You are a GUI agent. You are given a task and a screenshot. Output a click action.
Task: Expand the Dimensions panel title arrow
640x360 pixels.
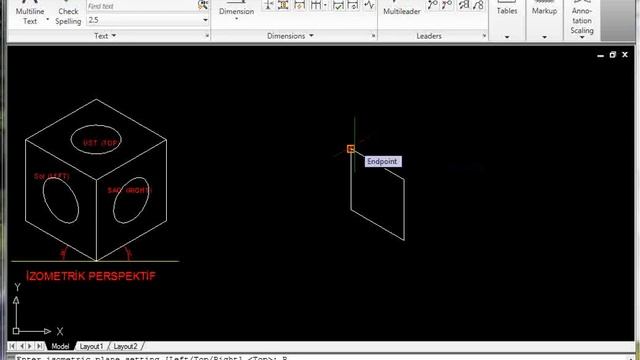[x=311, y=36]
